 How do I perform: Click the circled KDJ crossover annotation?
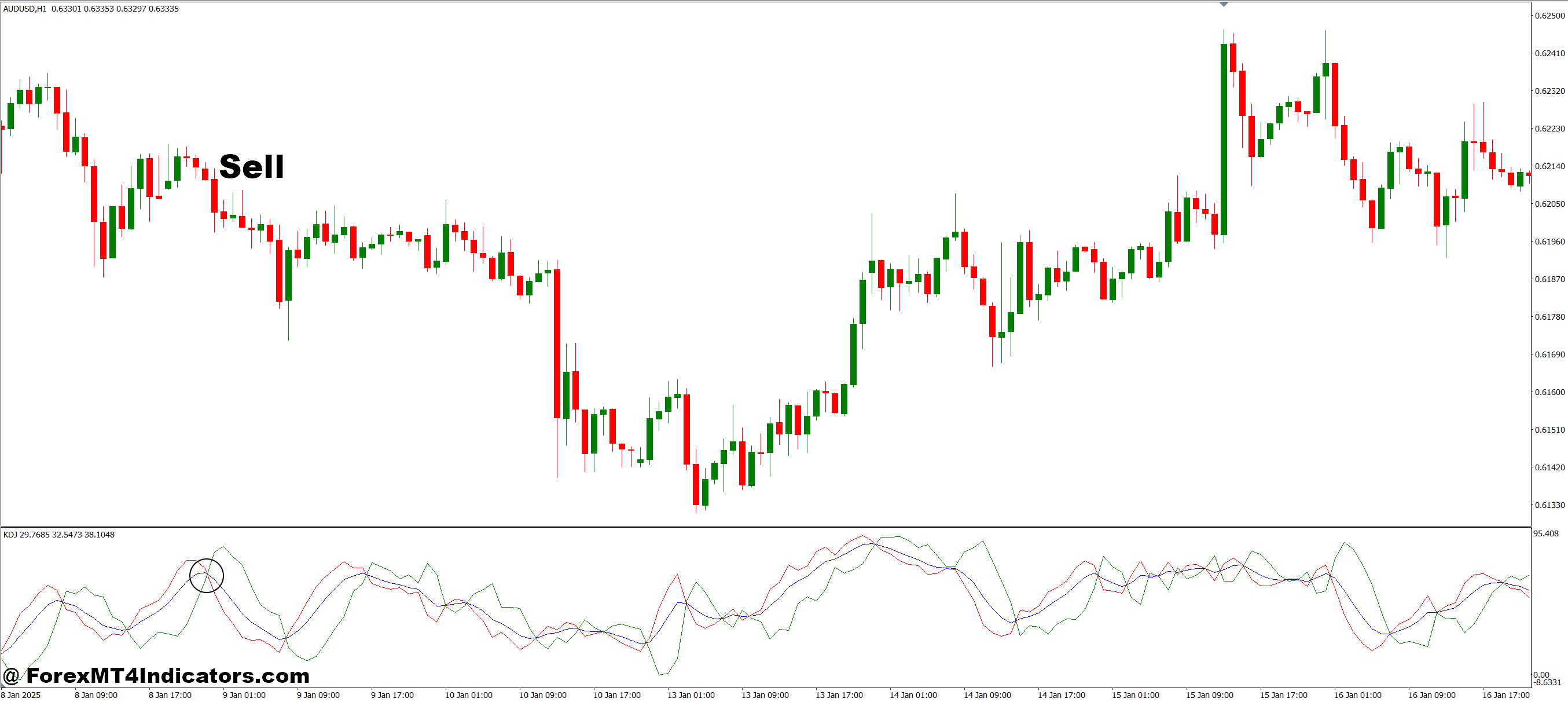207,576
